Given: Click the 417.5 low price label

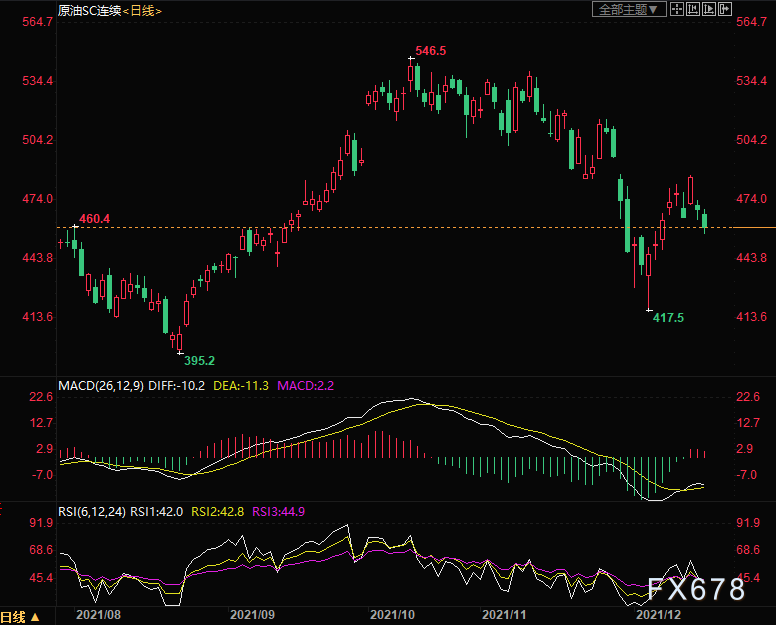Looking at the screenshot, I should tap(668, 318).
